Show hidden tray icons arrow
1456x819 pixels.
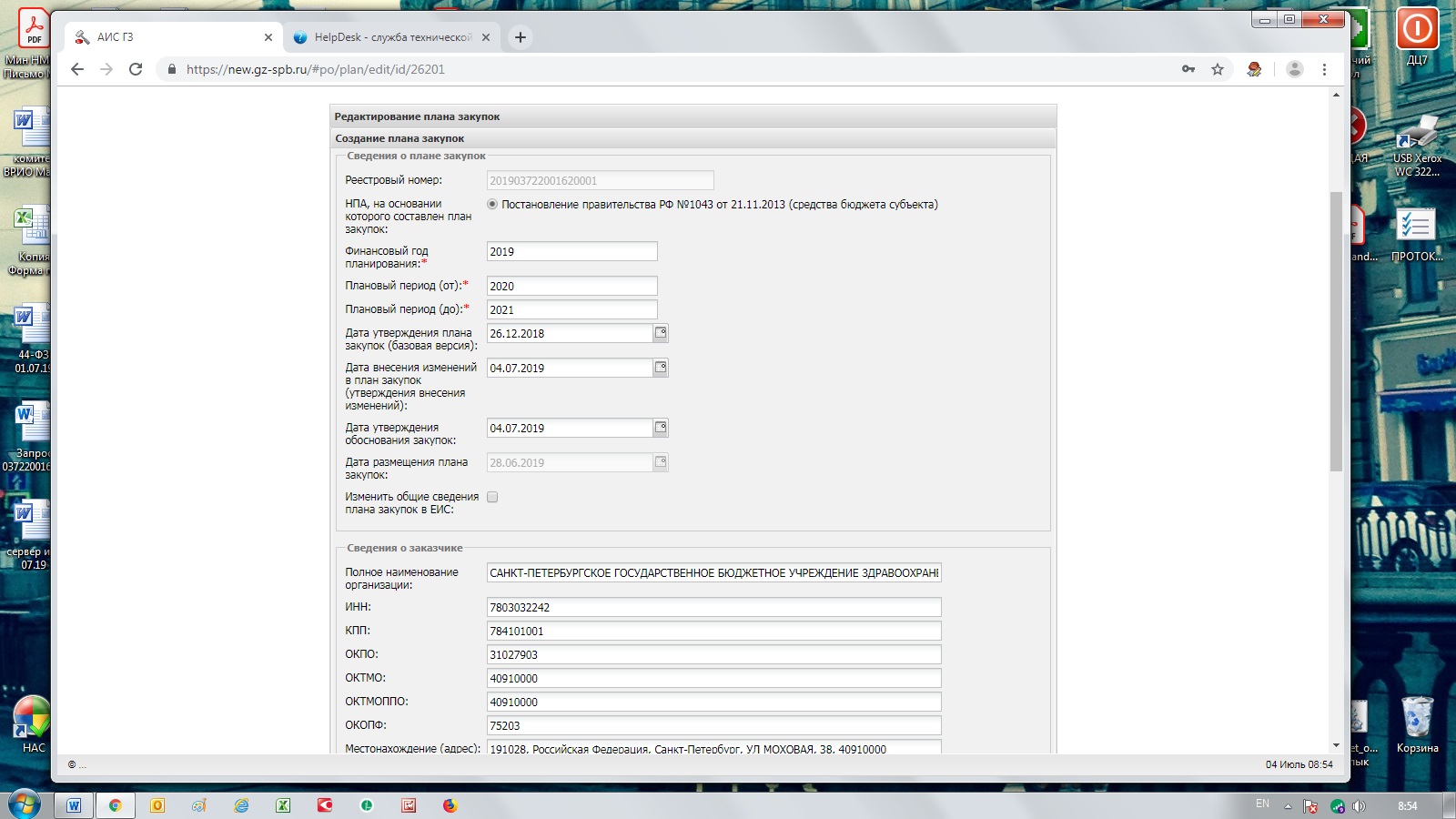(x=1288, y=806)
